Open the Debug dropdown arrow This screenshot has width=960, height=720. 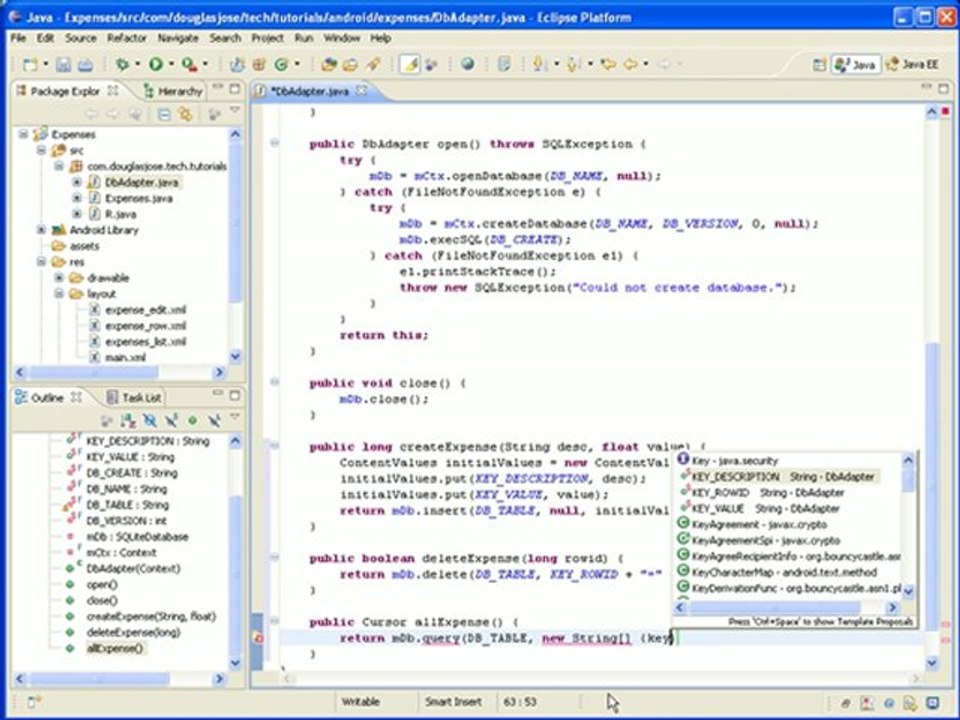137,64
